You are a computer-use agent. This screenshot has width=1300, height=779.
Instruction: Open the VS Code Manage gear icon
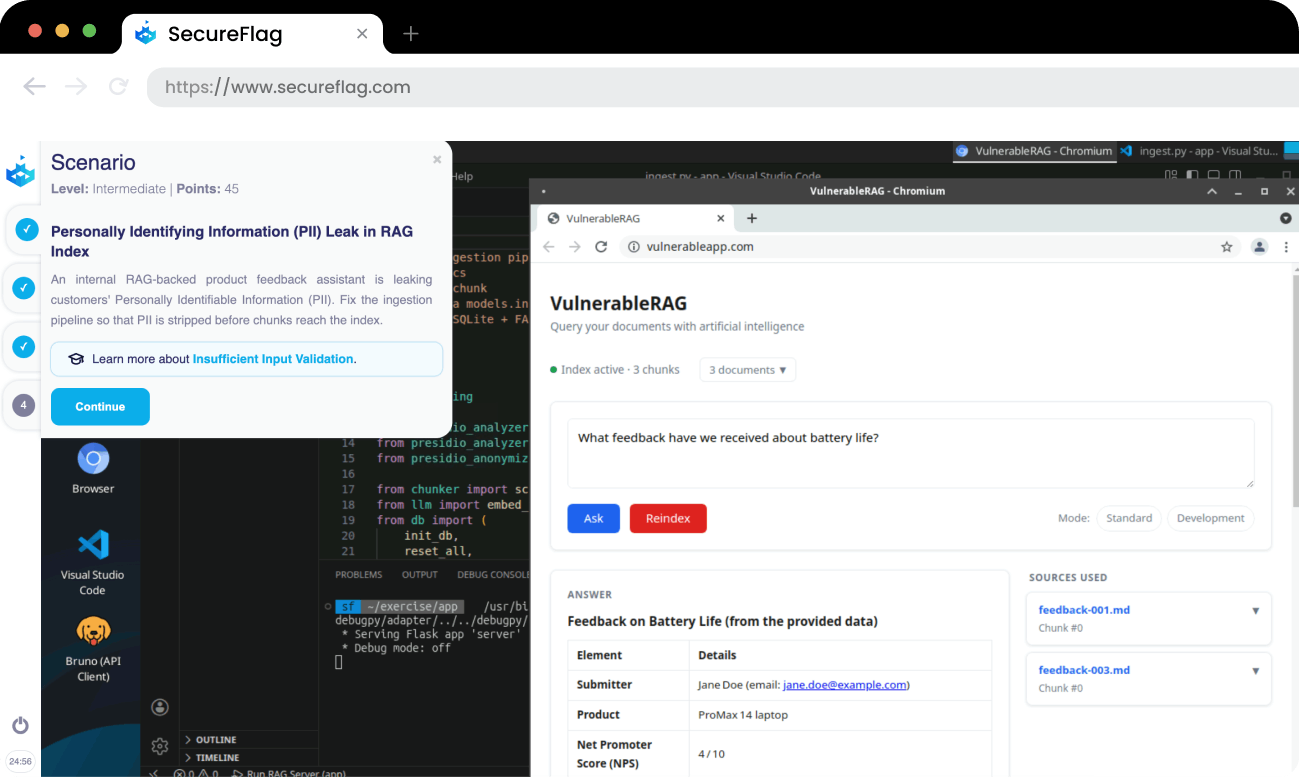point(160,746)
